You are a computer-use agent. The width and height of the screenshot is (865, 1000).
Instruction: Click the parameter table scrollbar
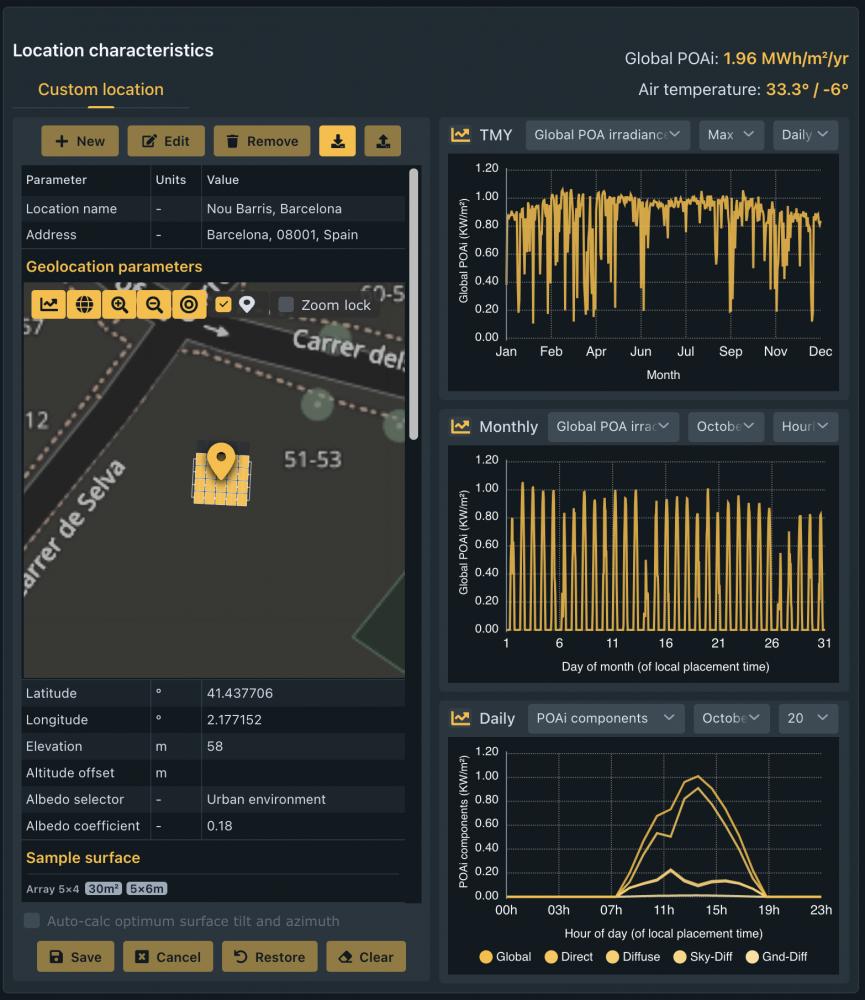tap(413, 304)
